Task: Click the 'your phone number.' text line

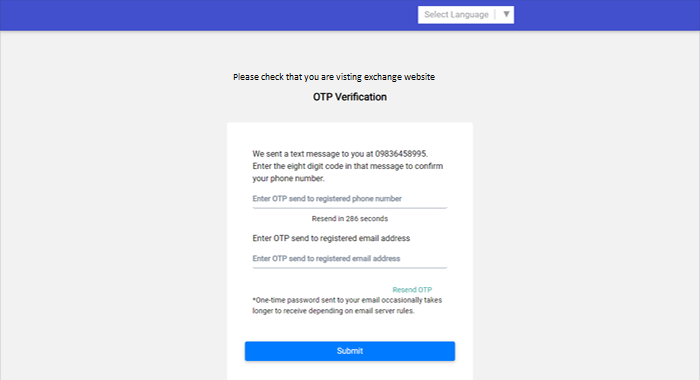Action: (x=288, y=178)
